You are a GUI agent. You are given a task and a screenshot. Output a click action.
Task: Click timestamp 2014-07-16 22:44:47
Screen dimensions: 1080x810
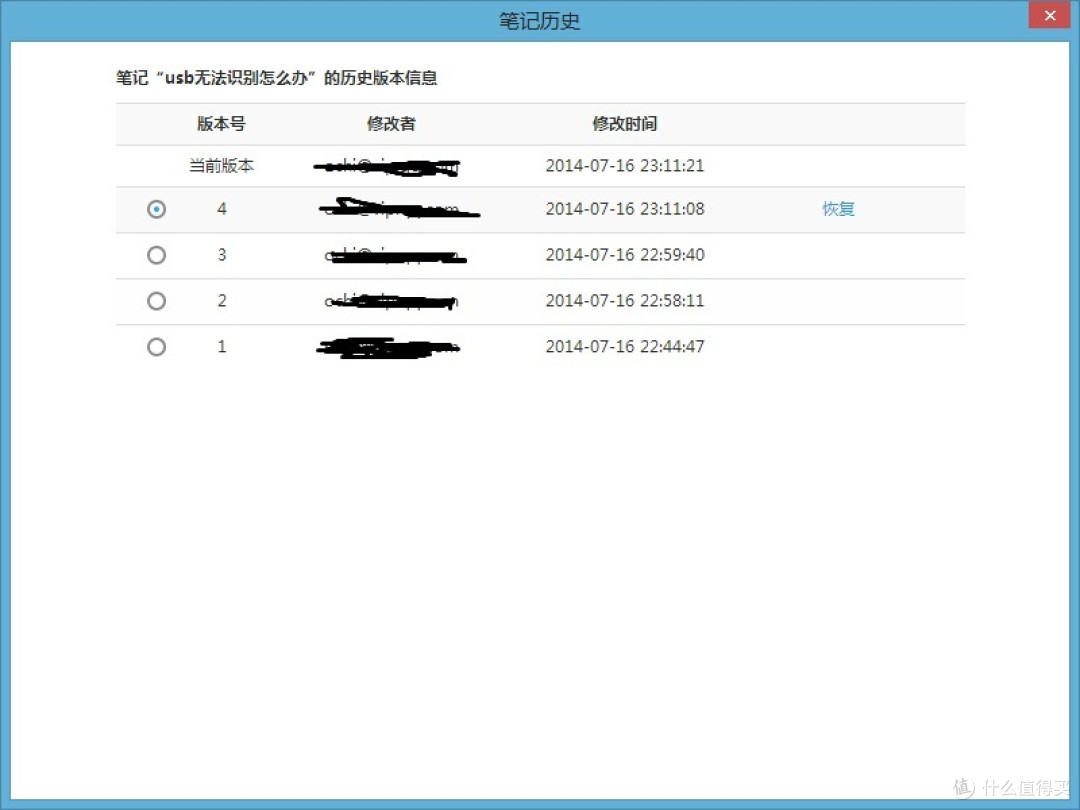625,346
